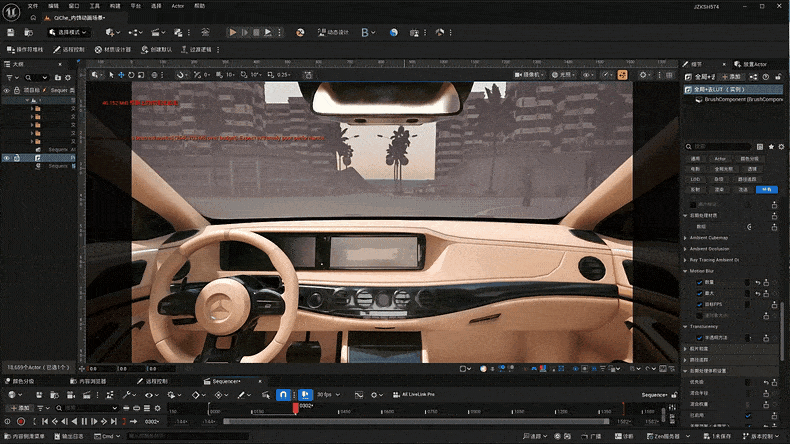Click the Sequencer timeline range scrollbar
The width and height of the screenshot is (790, 444).
(417, 421)
